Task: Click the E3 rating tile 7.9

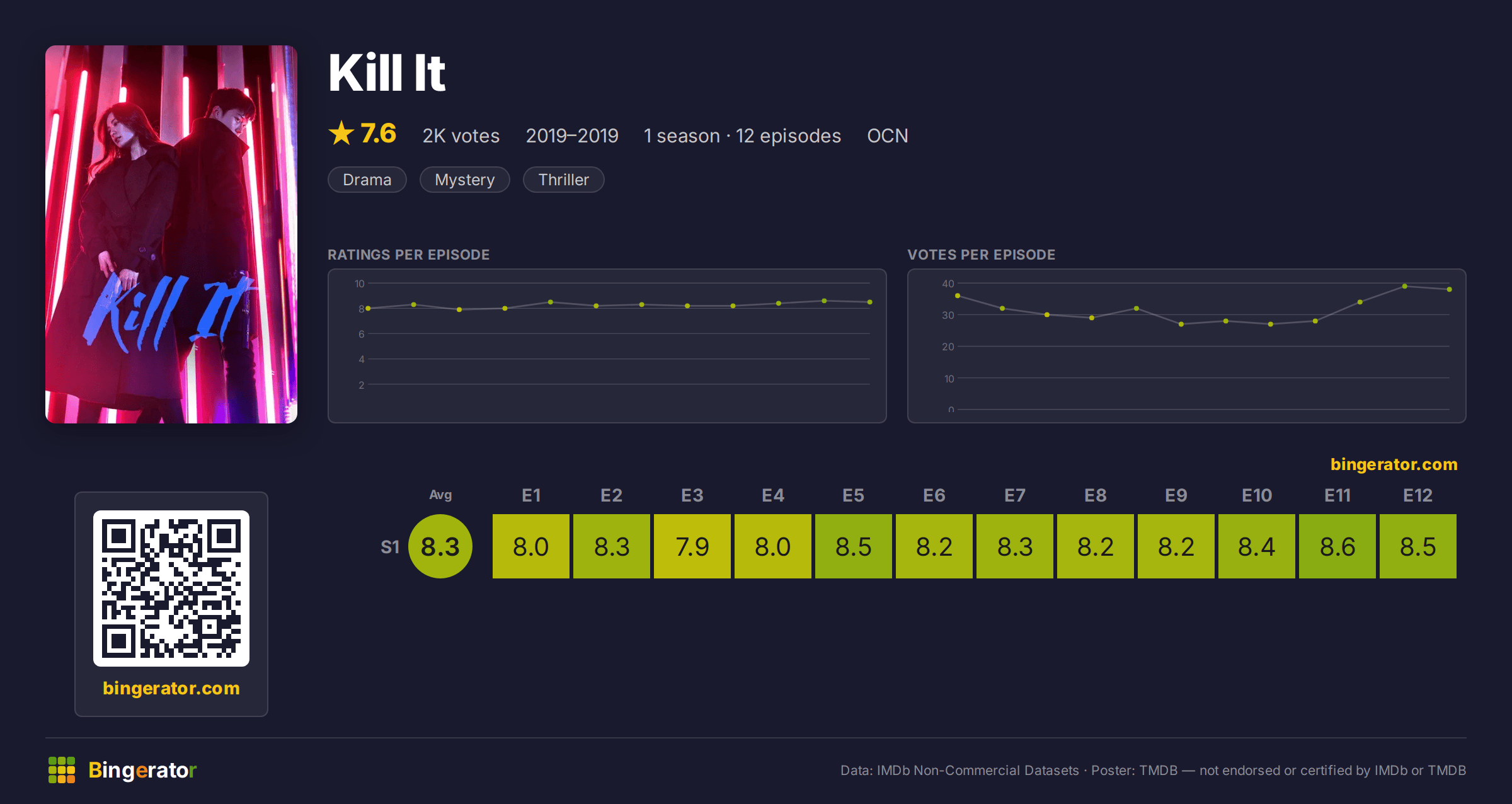Action: pyautogui.click(x=692, y=546)
